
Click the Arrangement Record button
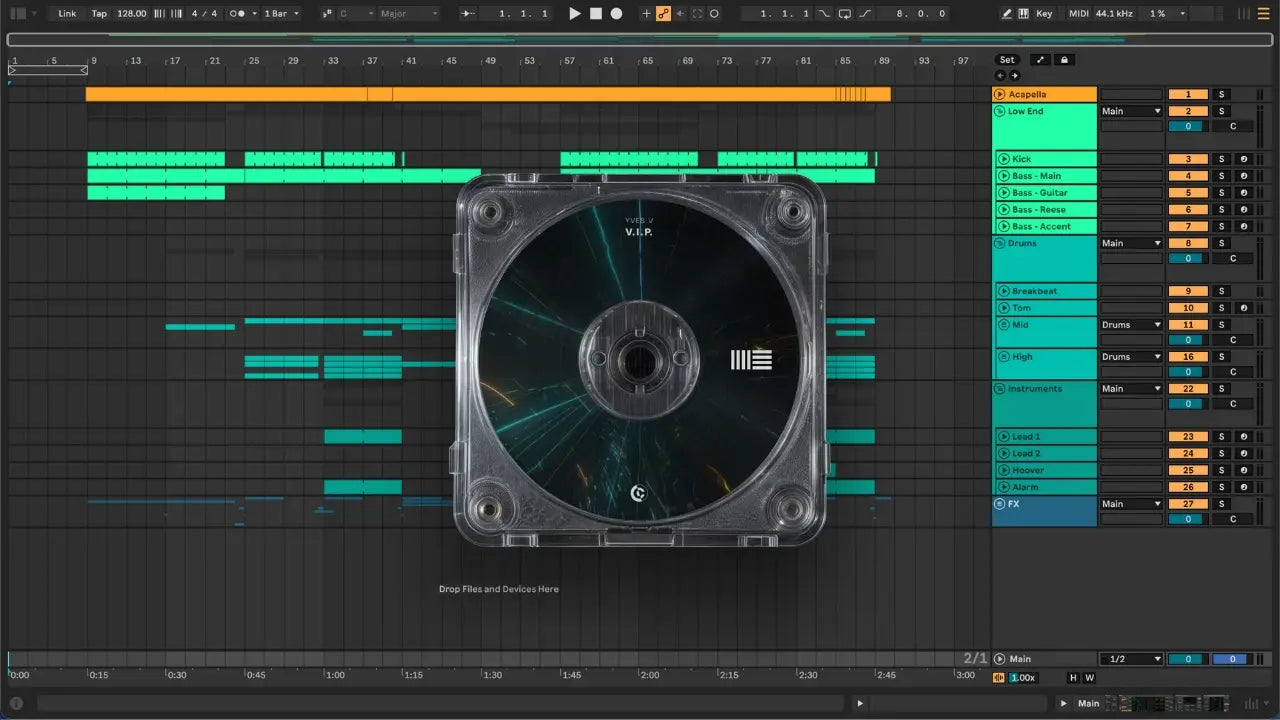tap(616, 14)
